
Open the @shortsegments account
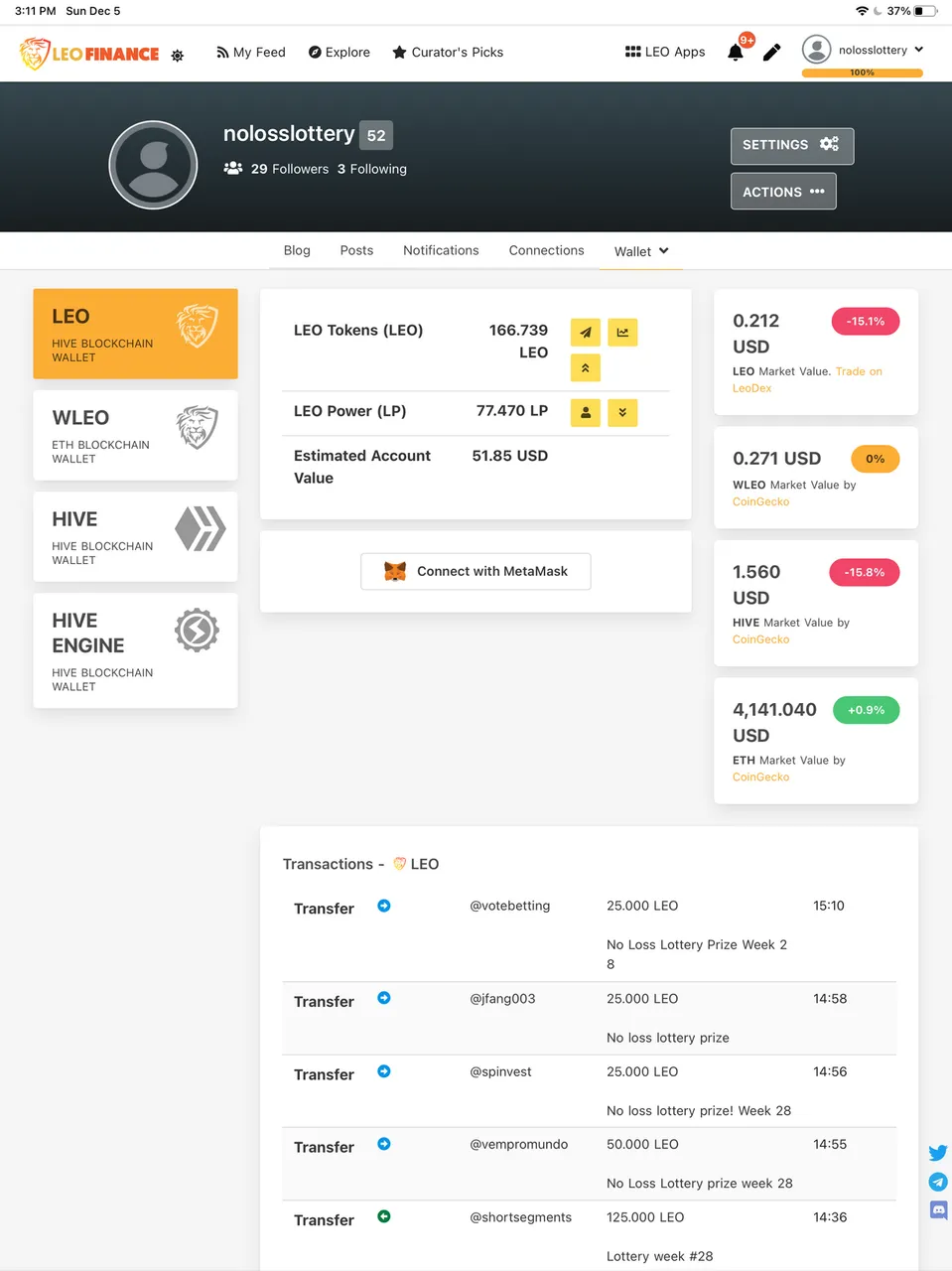click(520, 1217)
